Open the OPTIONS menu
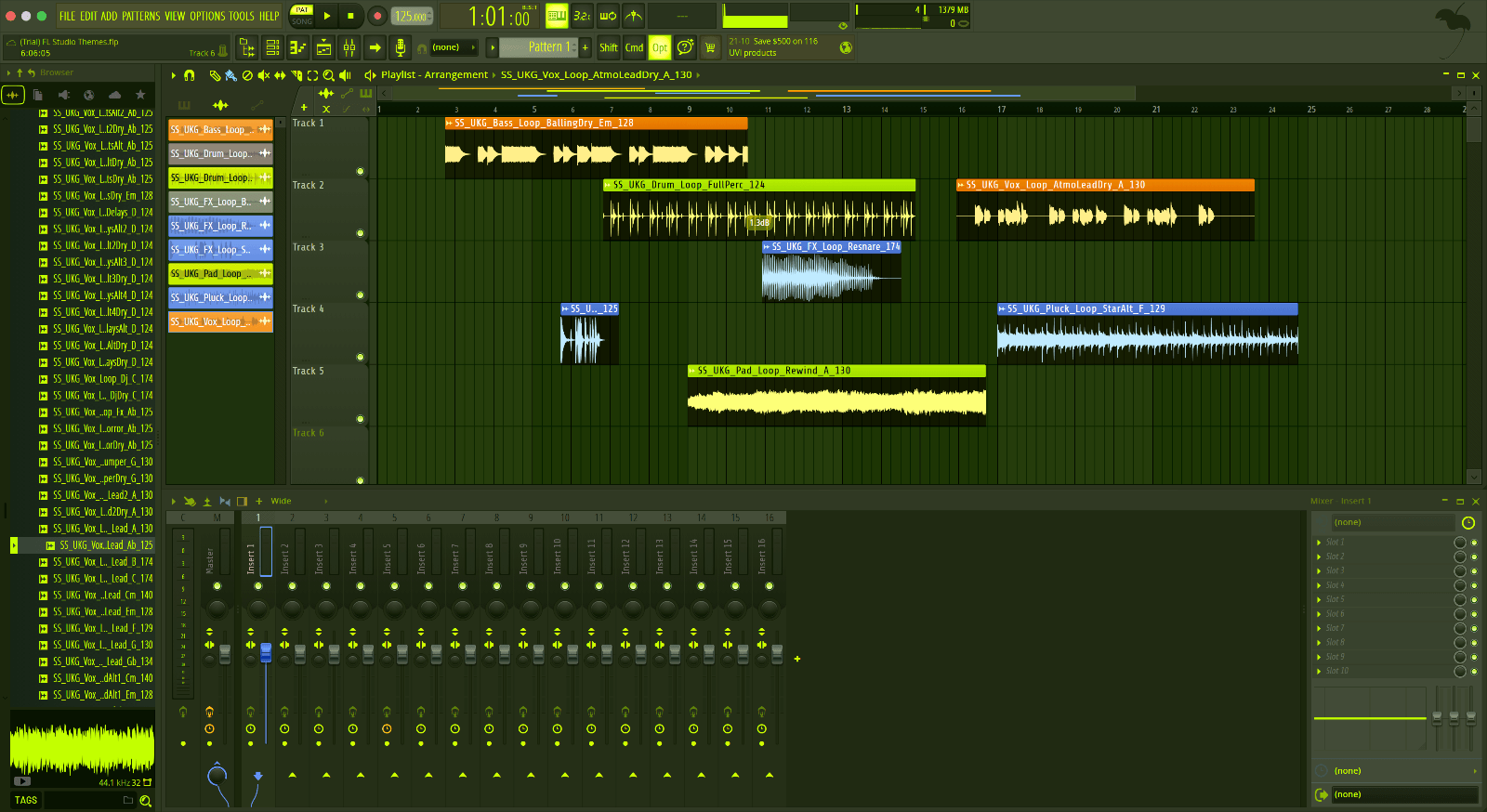 [207, 16]
